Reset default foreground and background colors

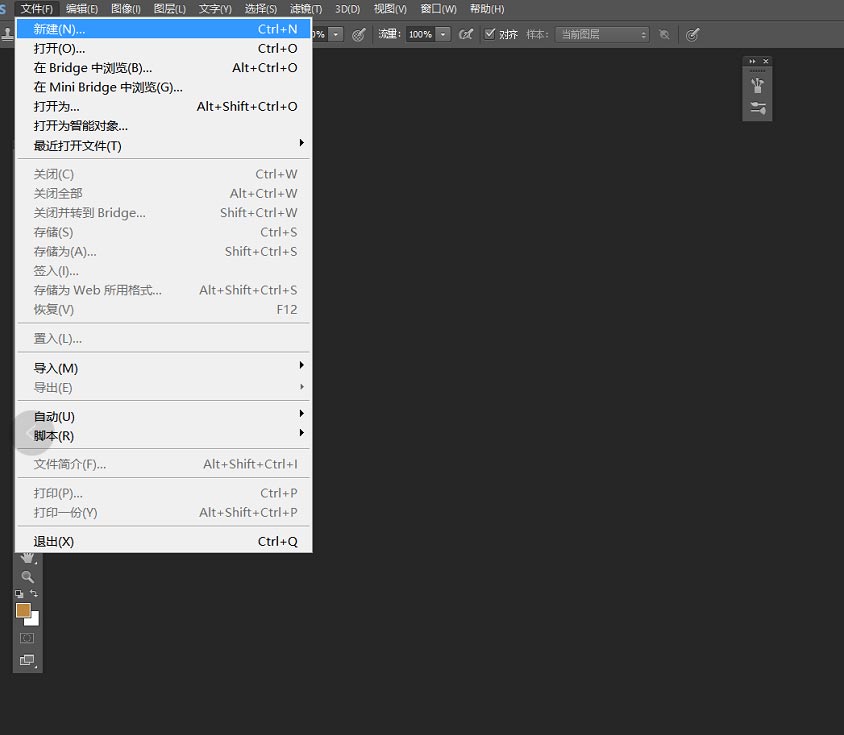coord(19,593)
